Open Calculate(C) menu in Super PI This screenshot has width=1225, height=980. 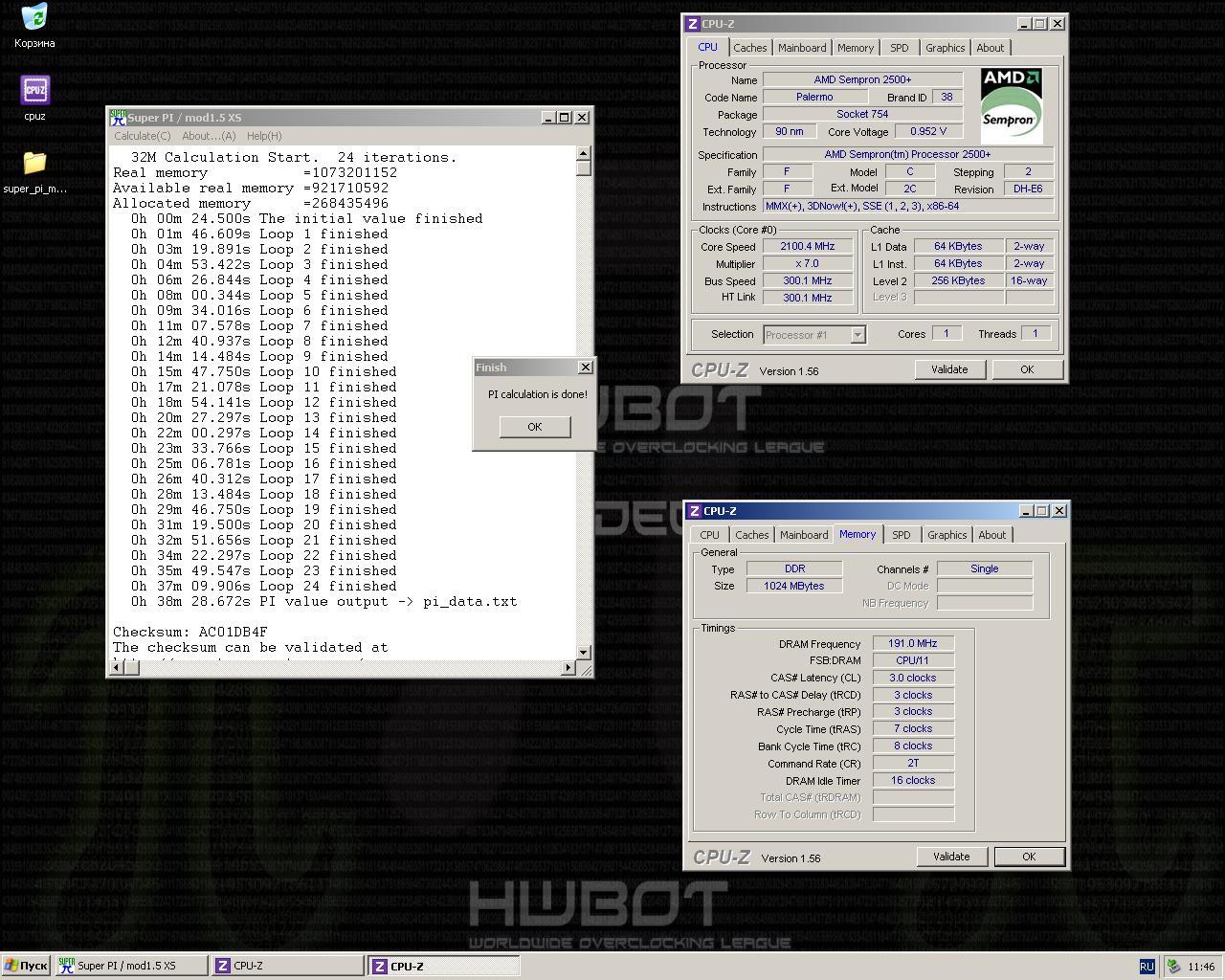[143, 136]
